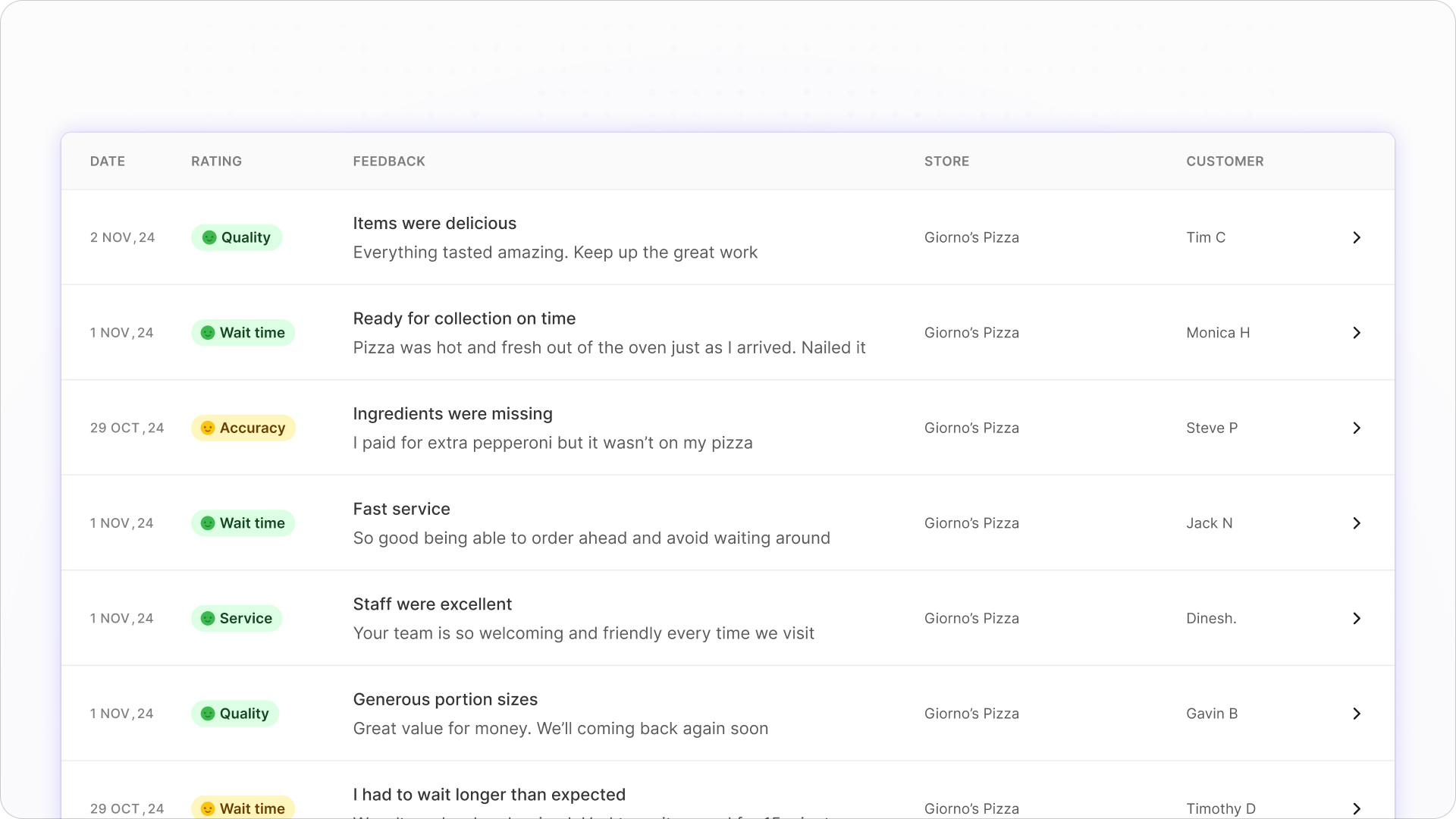
Task: Open the Monica H feedback row chevron
Action: tap(1357, 333)
